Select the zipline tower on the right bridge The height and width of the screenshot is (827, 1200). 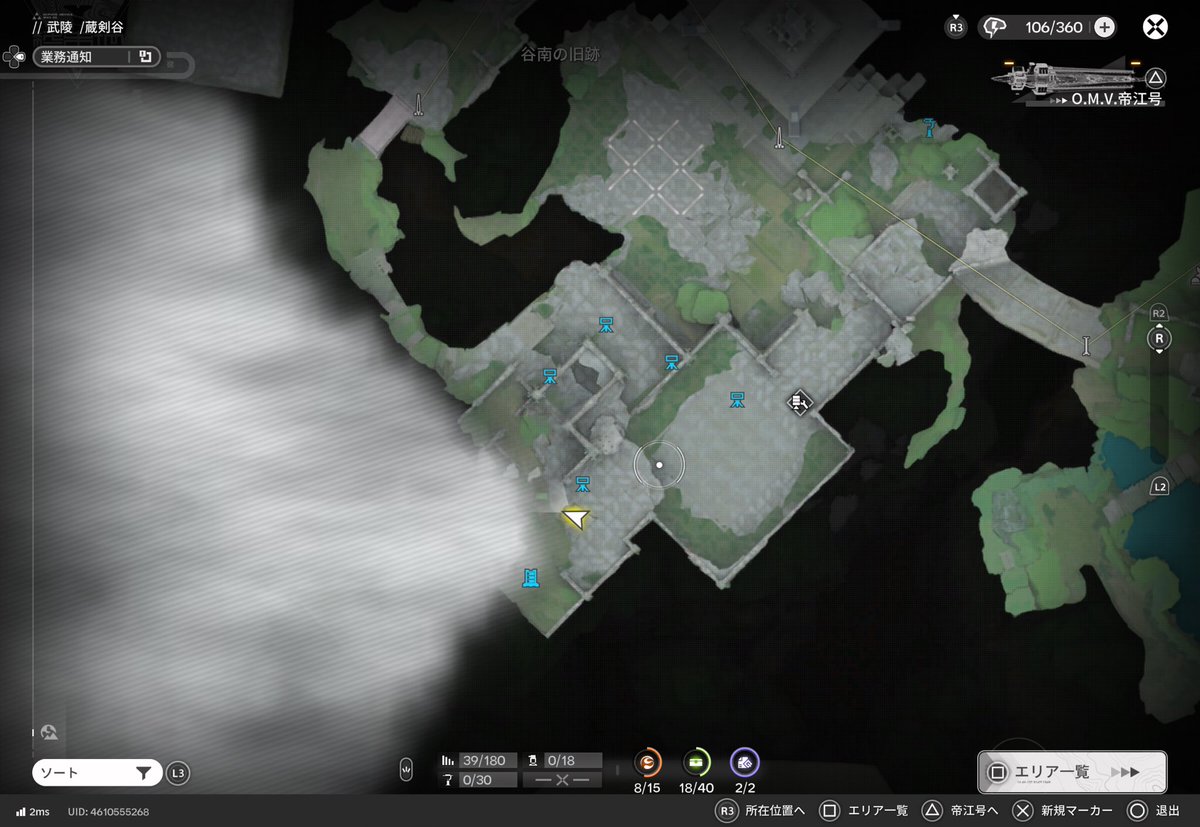tap(1086, 347)
